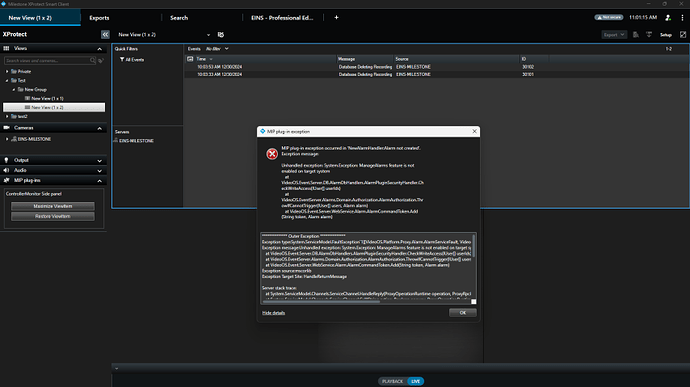Collapse the MIP plug-ins section
690x387 pixels.
pos(99,181)
